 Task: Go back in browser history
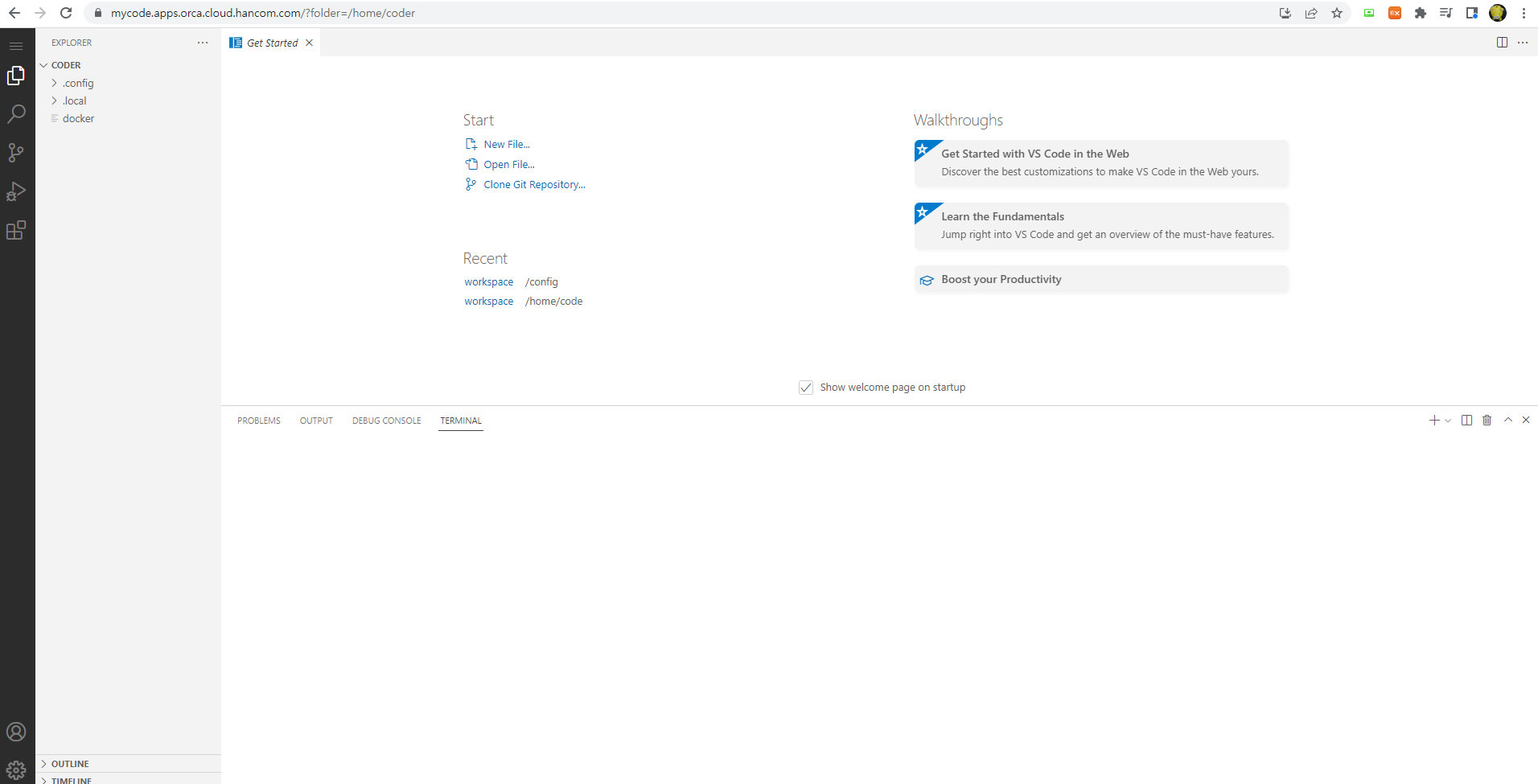tap(14, 13)
